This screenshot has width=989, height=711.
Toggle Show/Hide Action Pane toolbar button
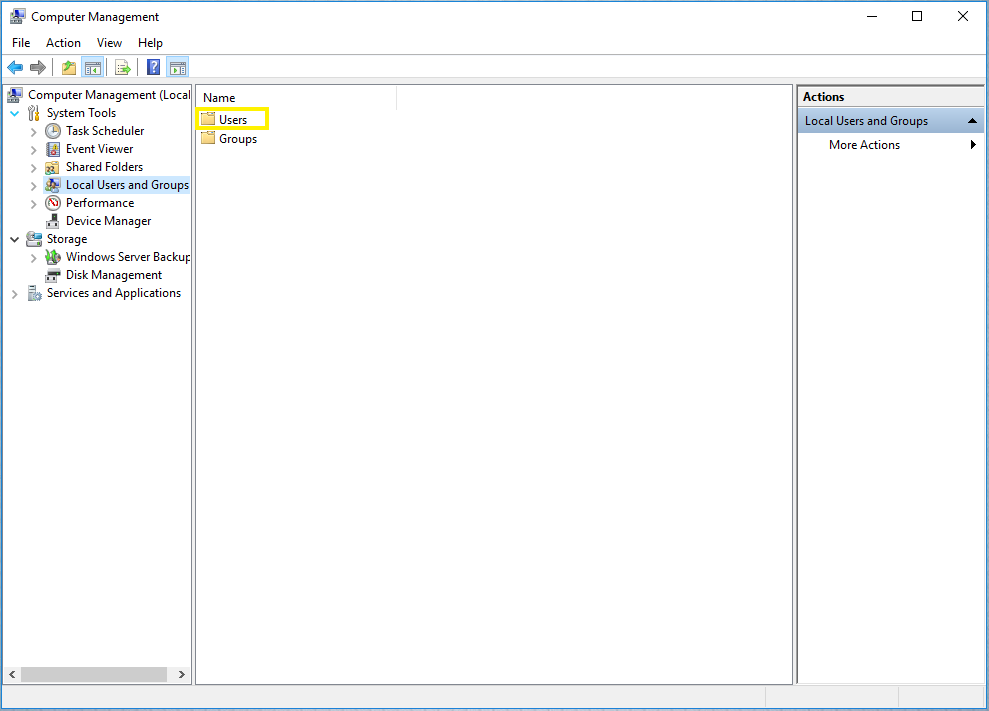(x=178, y=68)
